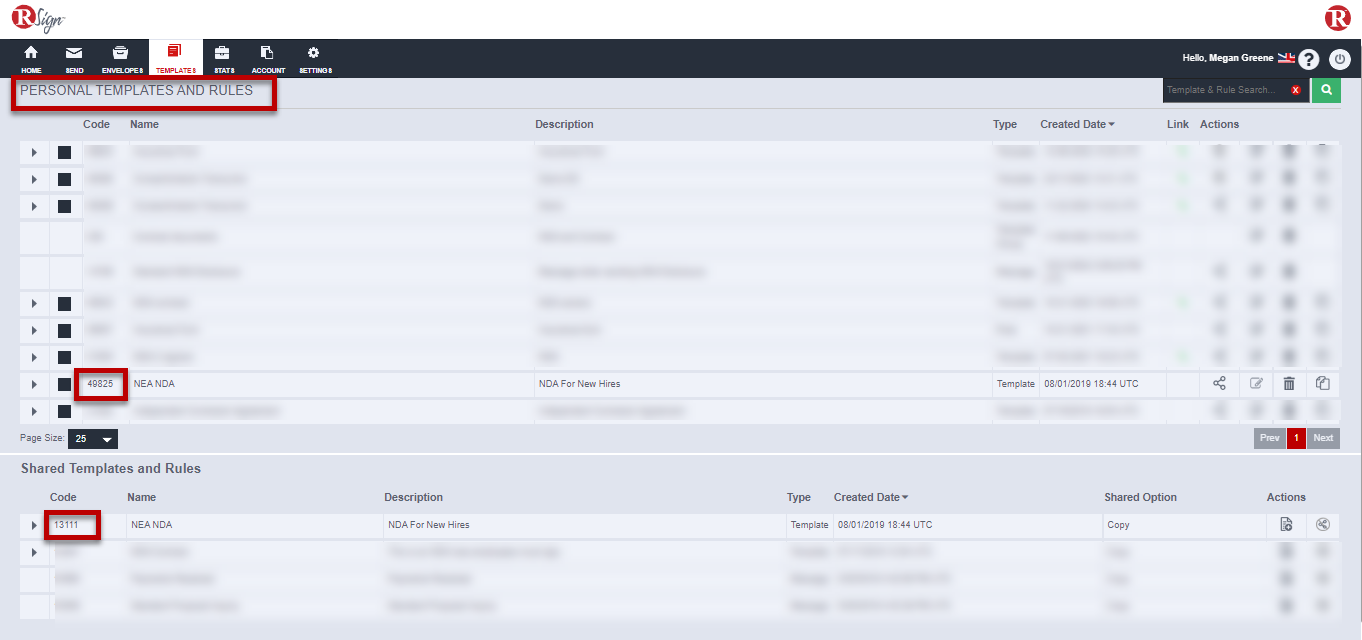Share the personal NEA NDA template
This screenshot has width=1362, height=640.
point(1219,383)
